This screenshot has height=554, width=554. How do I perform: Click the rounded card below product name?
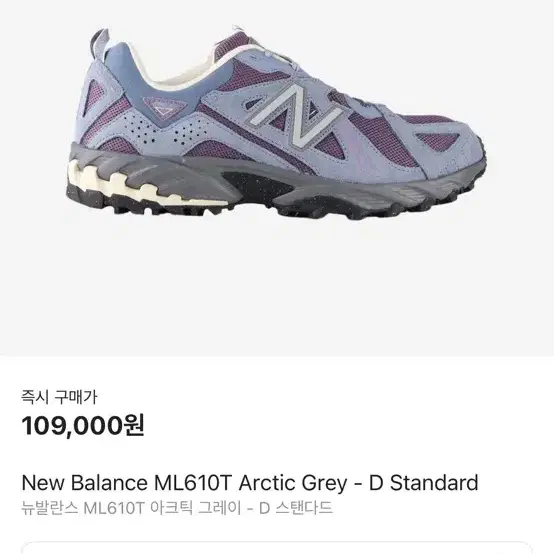[277, 548]
